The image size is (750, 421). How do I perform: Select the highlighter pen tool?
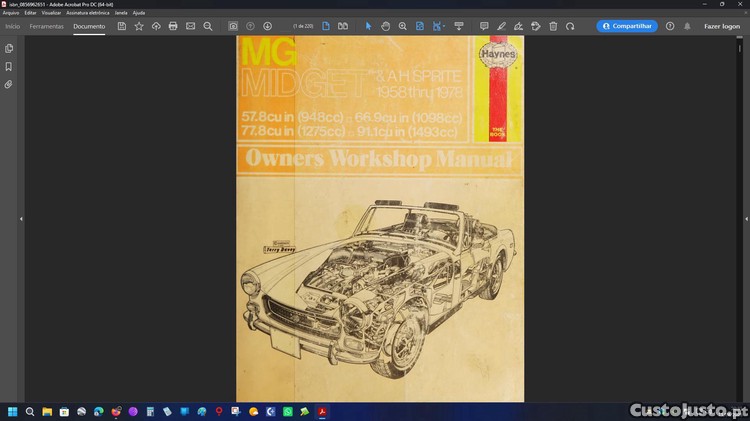click(501, 26)
